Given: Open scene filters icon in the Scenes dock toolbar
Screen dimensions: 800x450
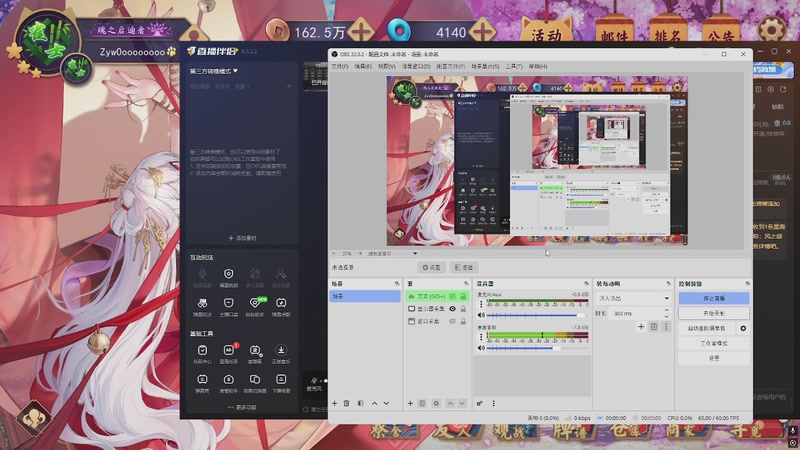Looking at the screenshot, I should pos(360,403).
